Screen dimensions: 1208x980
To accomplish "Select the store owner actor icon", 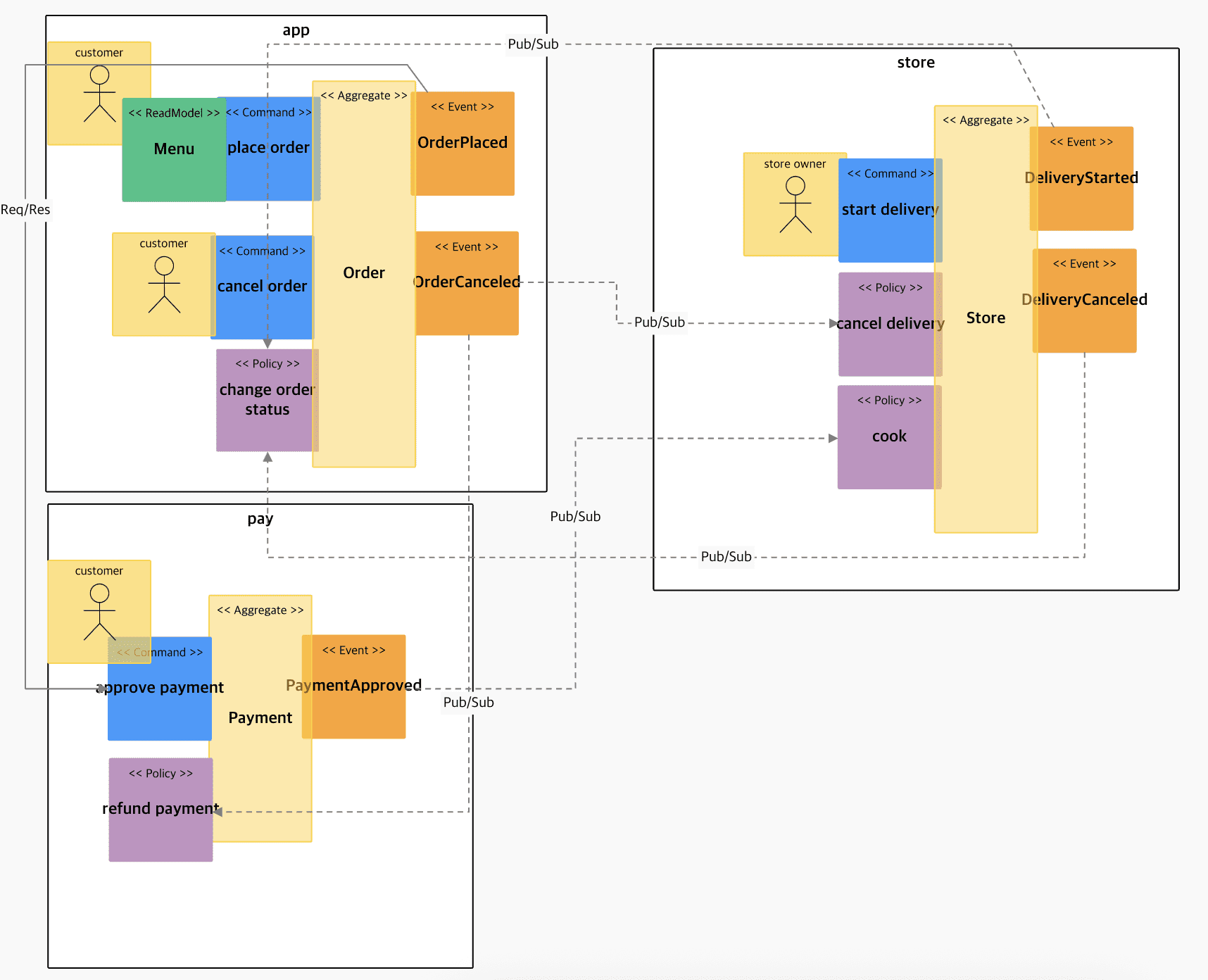I will click(x=795, y=204).
